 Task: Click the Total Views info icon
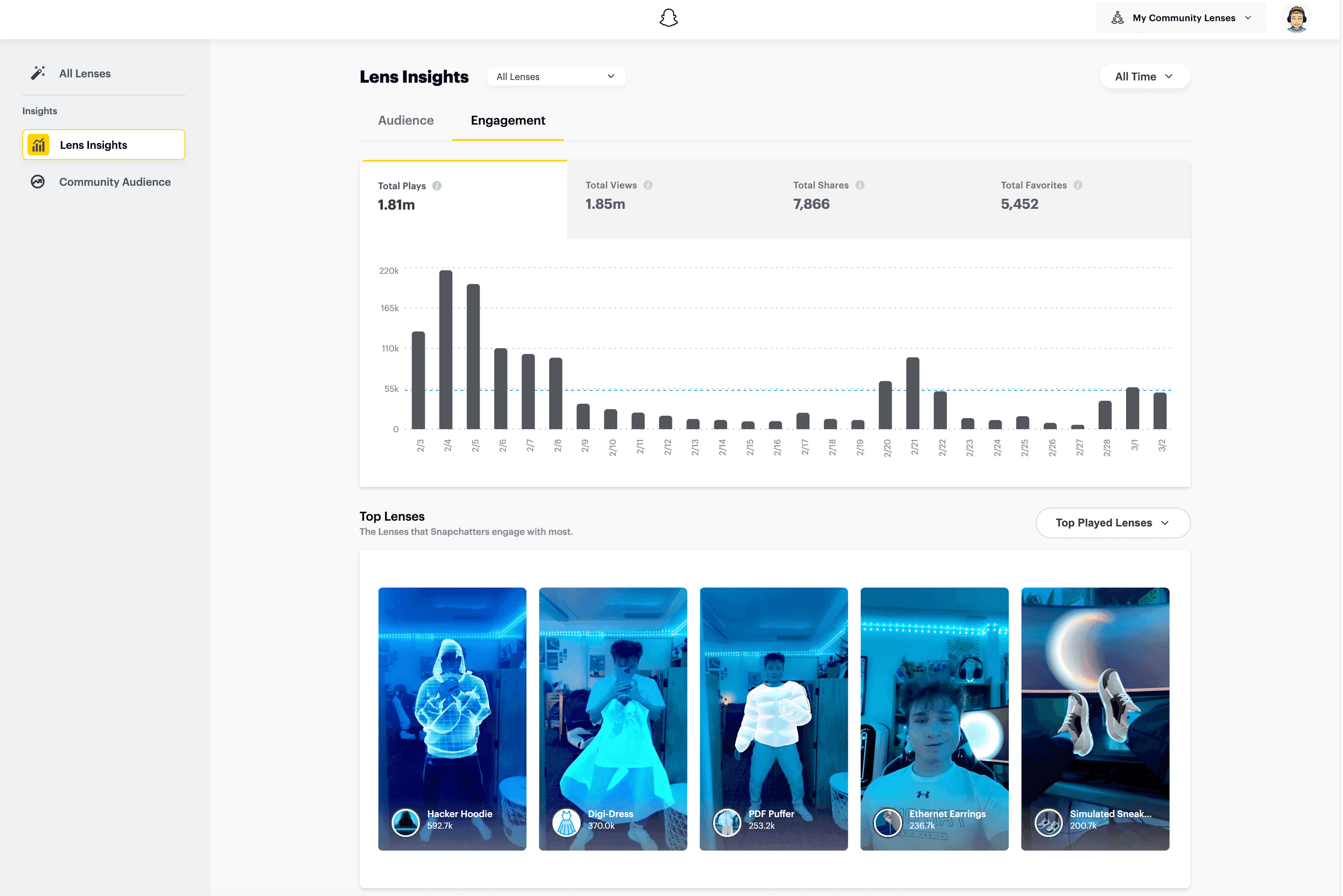648,185
